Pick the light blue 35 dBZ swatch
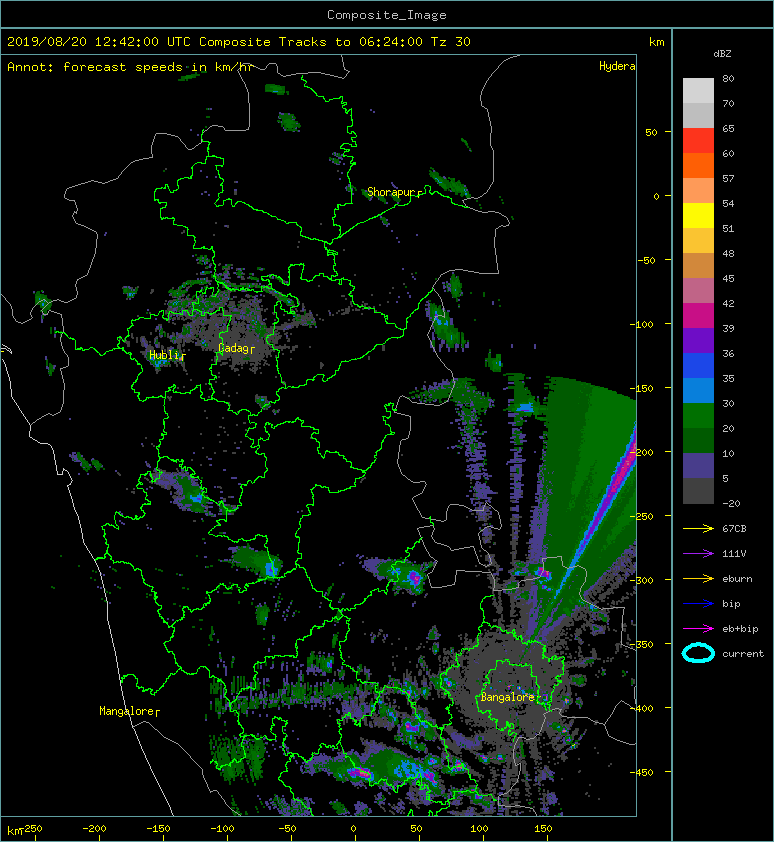The width and height of the screenshot is (774, 842). click(x=698, y=390)
